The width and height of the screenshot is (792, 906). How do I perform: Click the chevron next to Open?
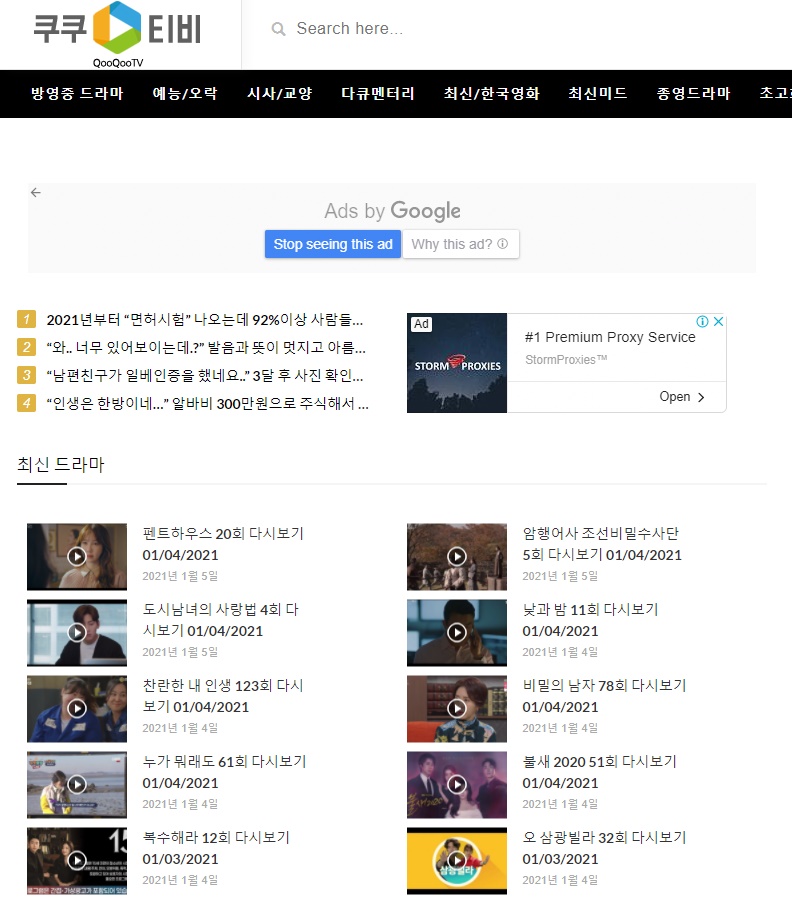pyautogui.click(x=701, y=398)
